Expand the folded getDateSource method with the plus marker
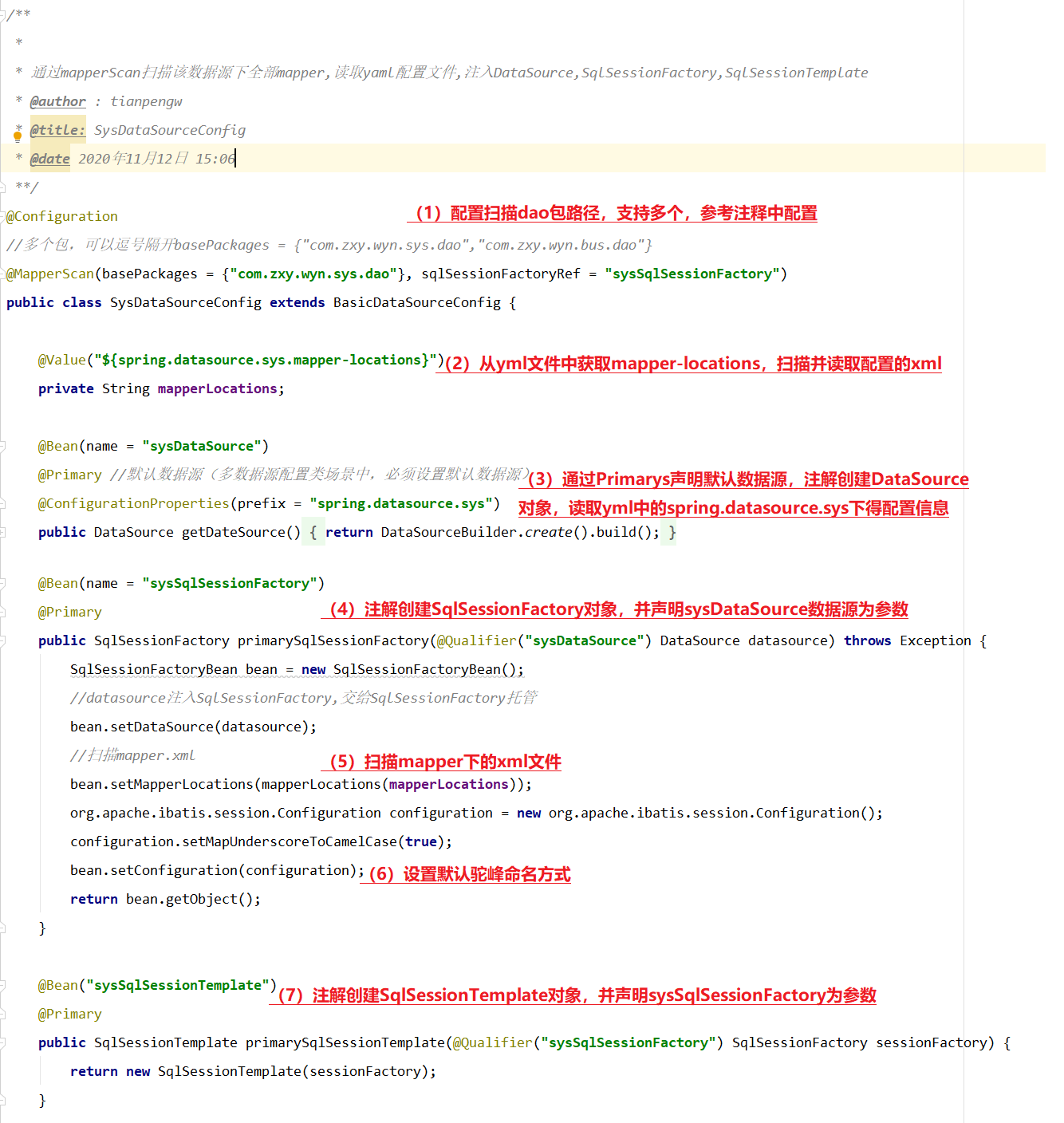This screenshot has width=1064, height=1123. tap(3, 532)
